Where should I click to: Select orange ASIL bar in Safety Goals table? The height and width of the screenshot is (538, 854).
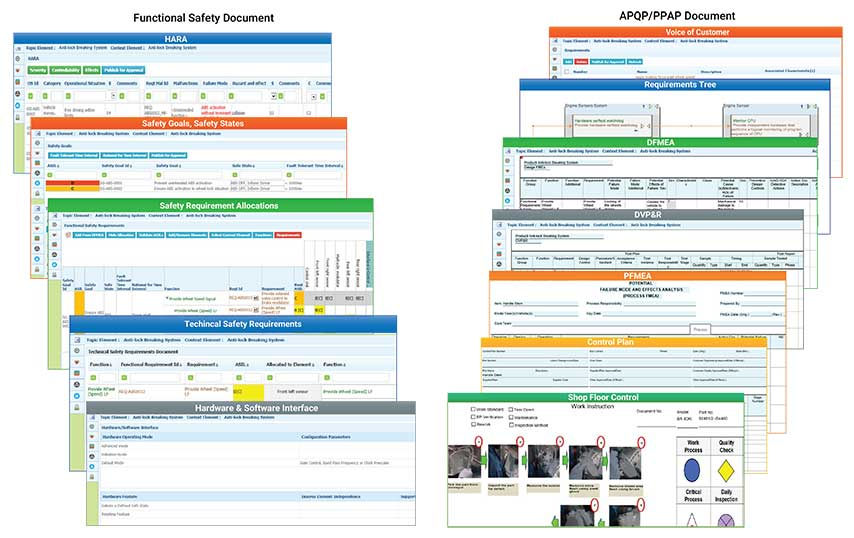tap(72, 188)
